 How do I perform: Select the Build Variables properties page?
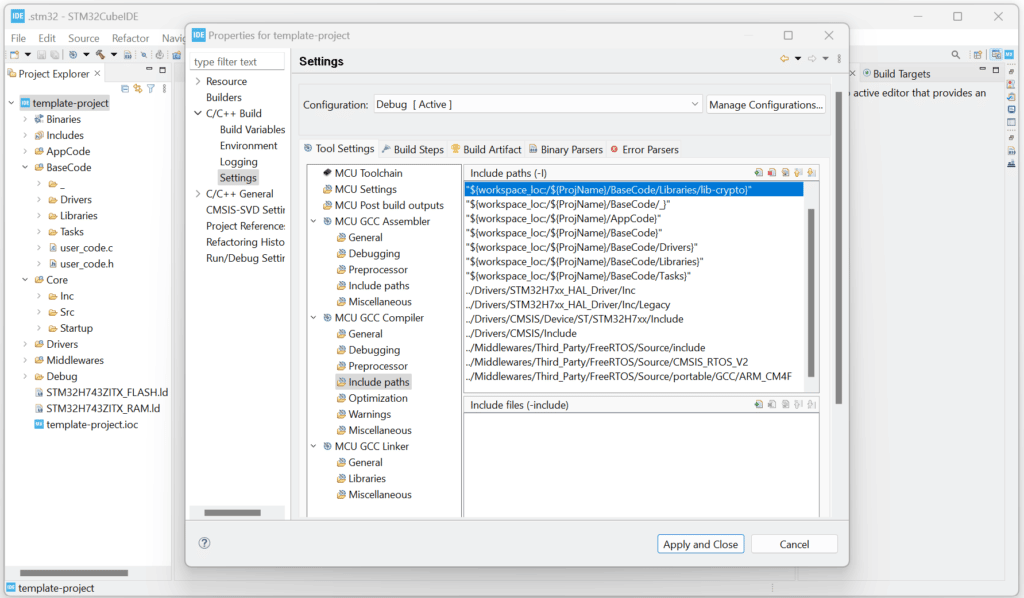coord(252,129)
